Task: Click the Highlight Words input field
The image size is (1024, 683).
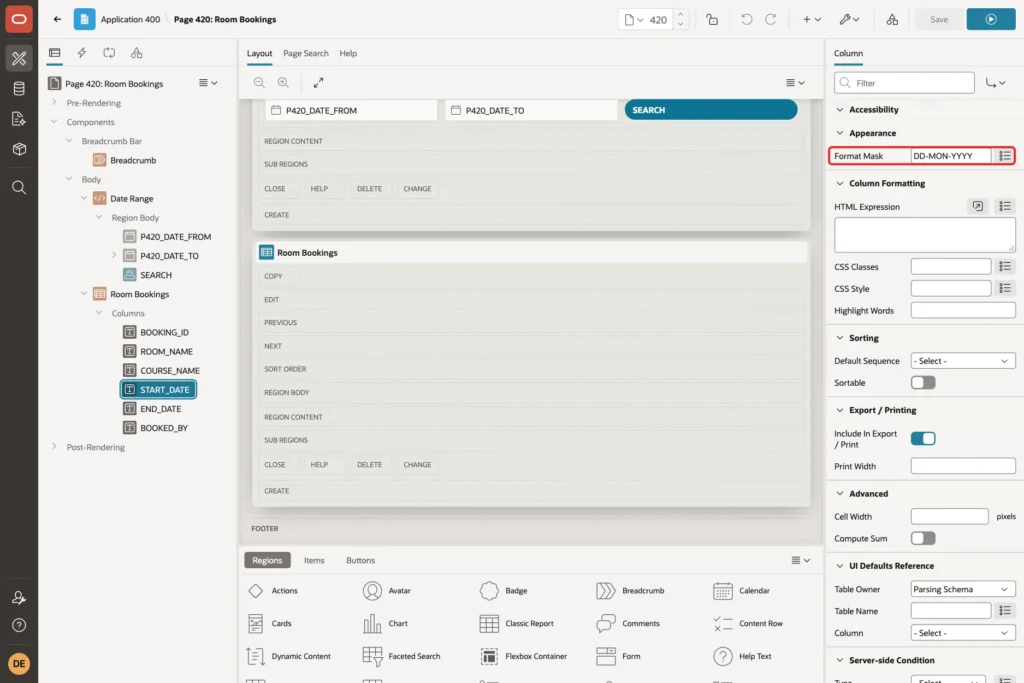Action: (x=963, y=310)
